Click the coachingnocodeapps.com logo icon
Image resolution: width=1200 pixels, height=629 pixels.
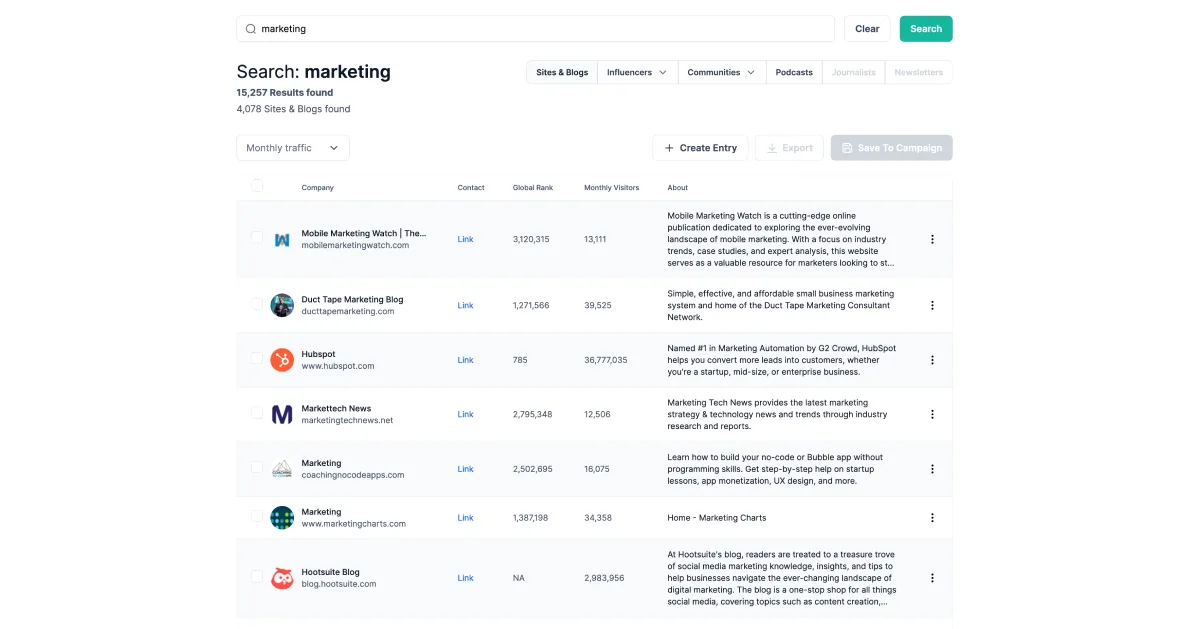282,469
